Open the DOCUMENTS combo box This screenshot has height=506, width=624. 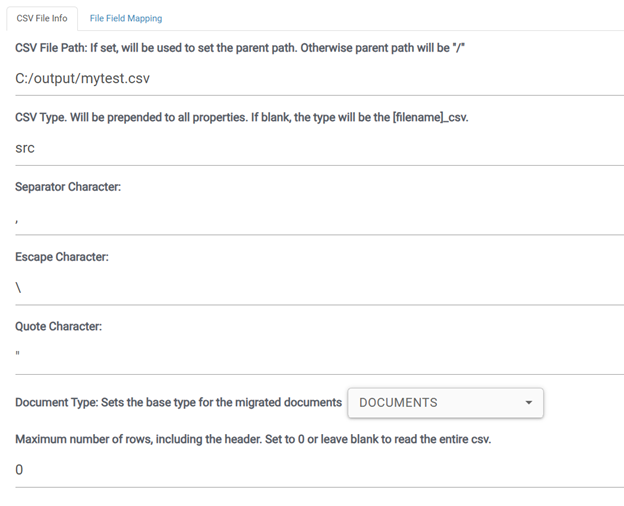(x=445, y=403)
